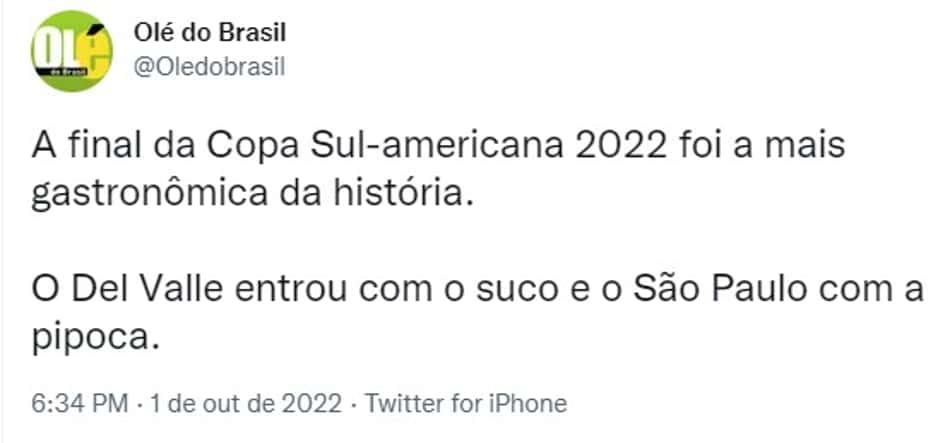Open the 1 de out de 2022 date
950x443 pixels.
coord(245,404)
